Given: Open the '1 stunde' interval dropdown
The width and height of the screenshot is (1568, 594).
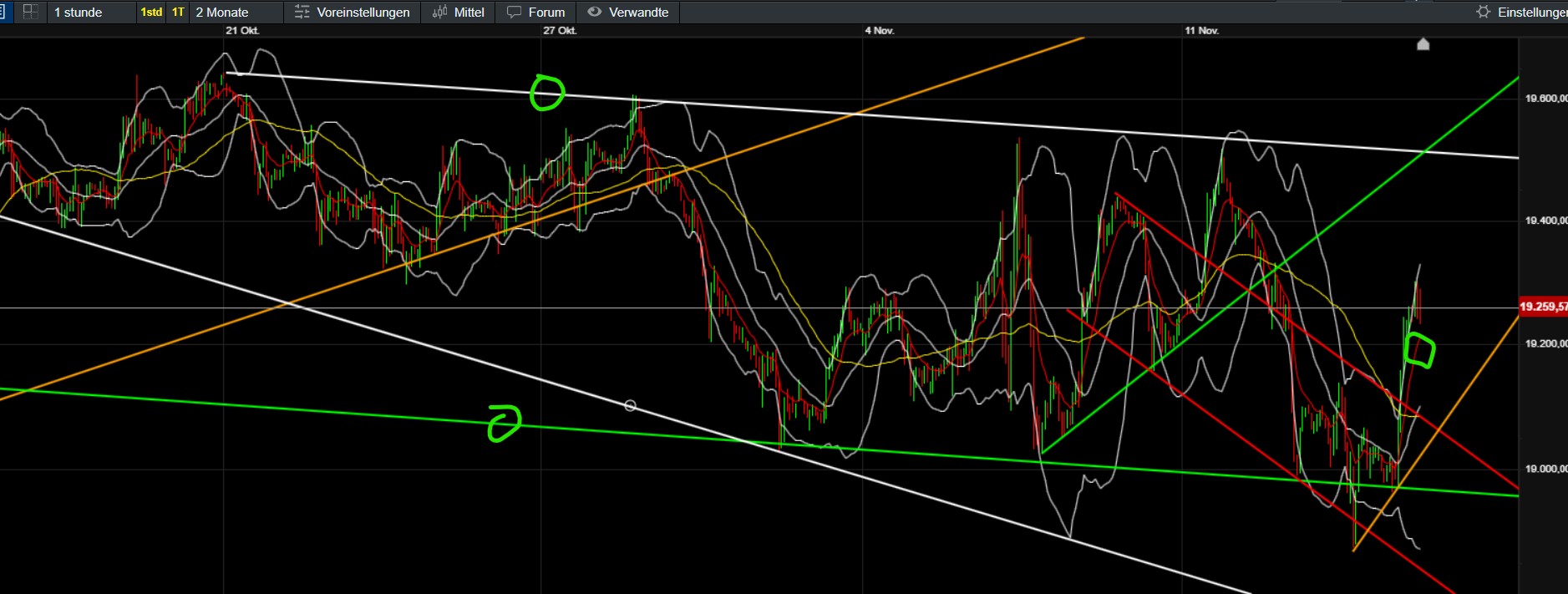Looking at the screenshot, I should pos(90,12).
